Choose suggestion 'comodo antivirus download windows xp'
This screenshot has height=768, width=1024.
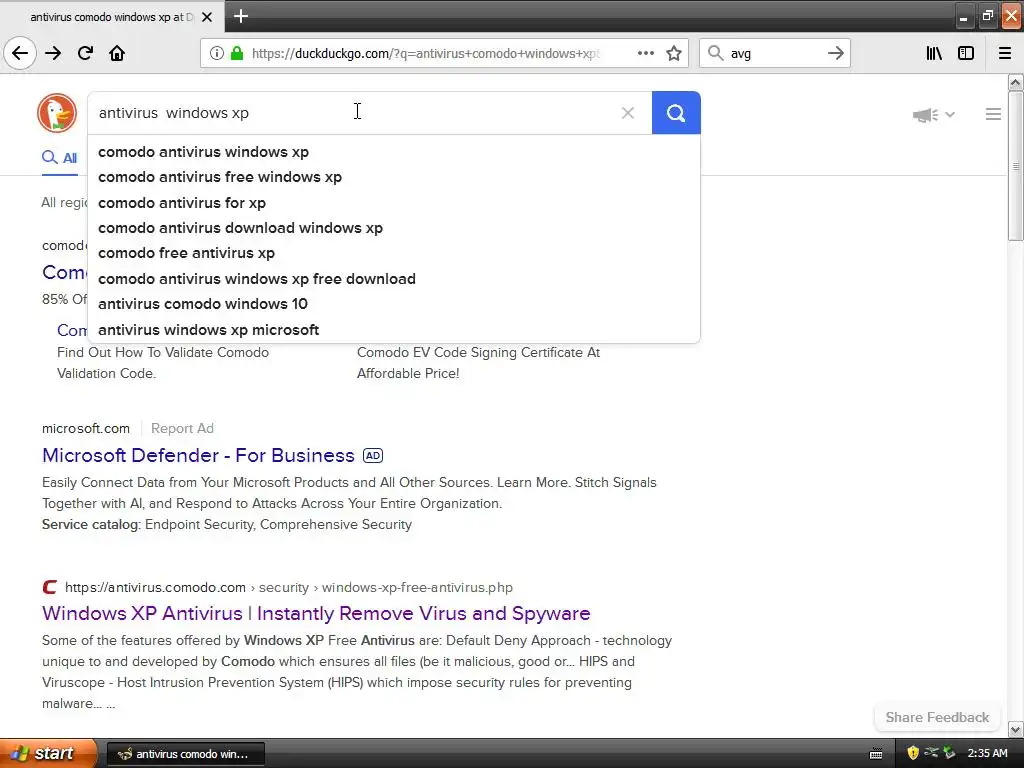394,228
